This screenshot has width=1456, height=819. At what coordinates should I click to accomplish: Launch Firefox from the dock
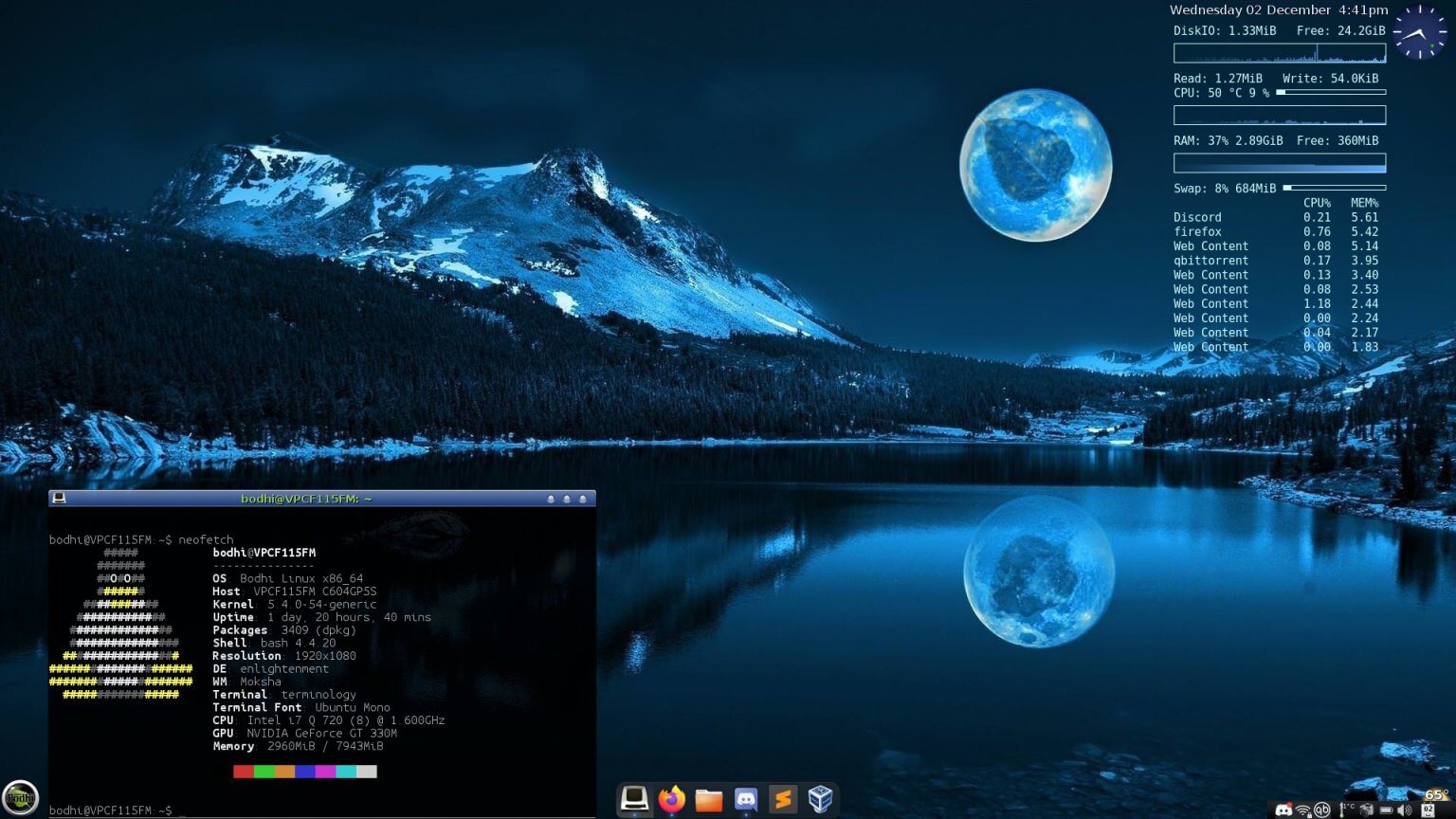[x=672, y=799]
